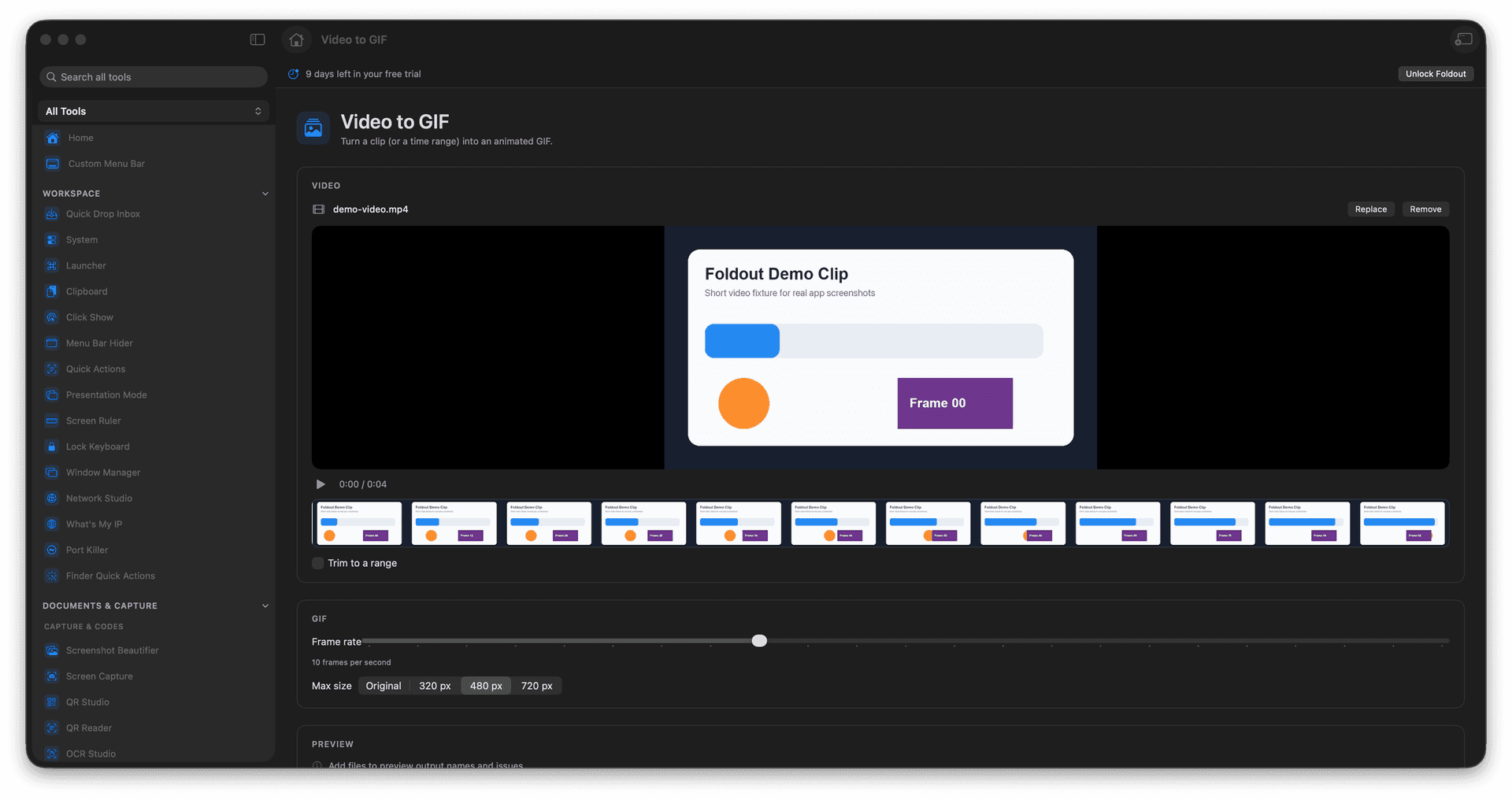Select the last timeline thumbnail frame
The width and height of the screenshot is (1512, 800).
point(1403,524)
